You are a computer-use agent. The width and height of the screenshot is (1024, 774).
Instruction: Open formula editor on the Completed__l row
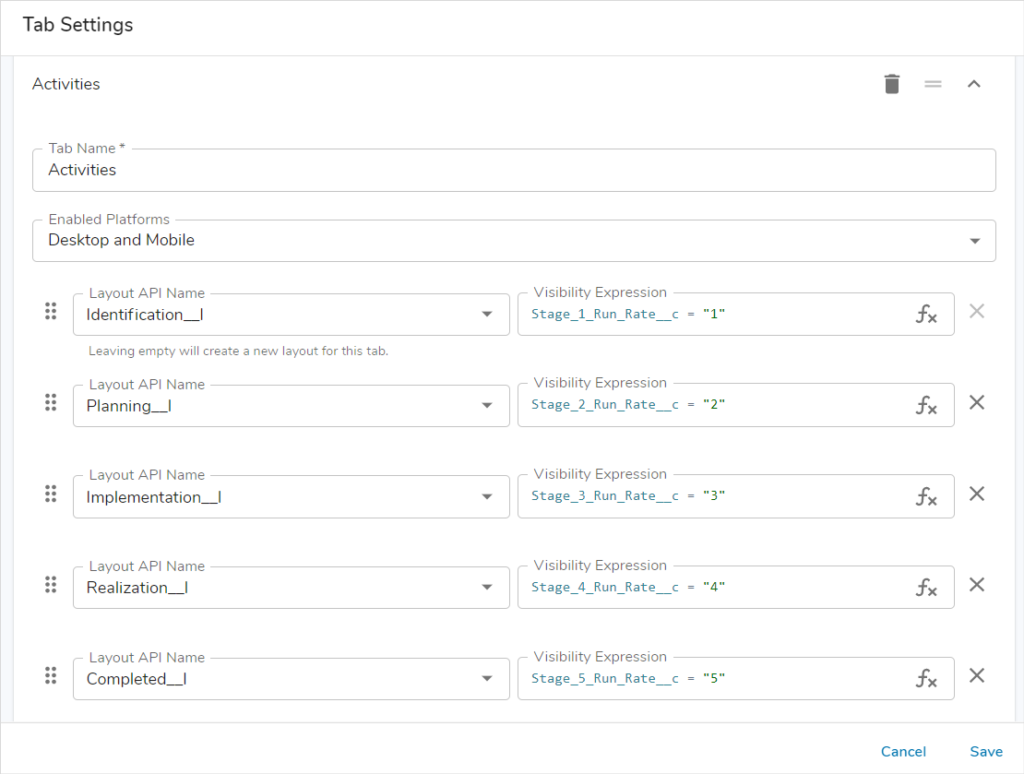click(926, 677)
